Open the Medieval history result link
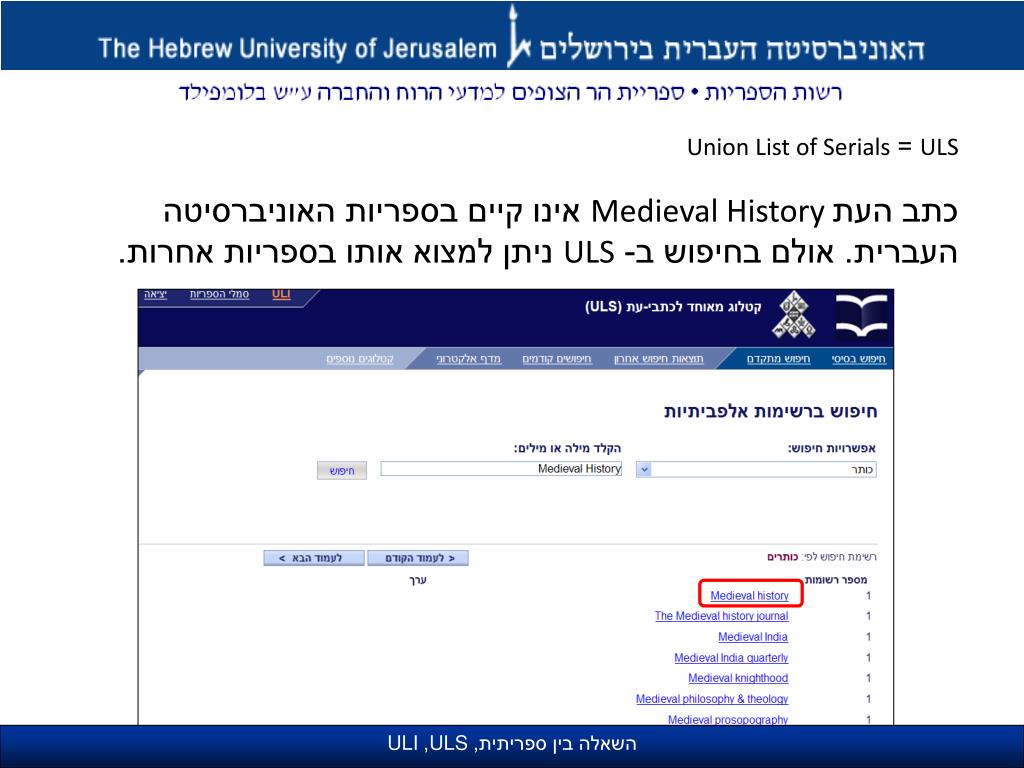The height and width of the screenshot is (768, 1024). (749, 596)
